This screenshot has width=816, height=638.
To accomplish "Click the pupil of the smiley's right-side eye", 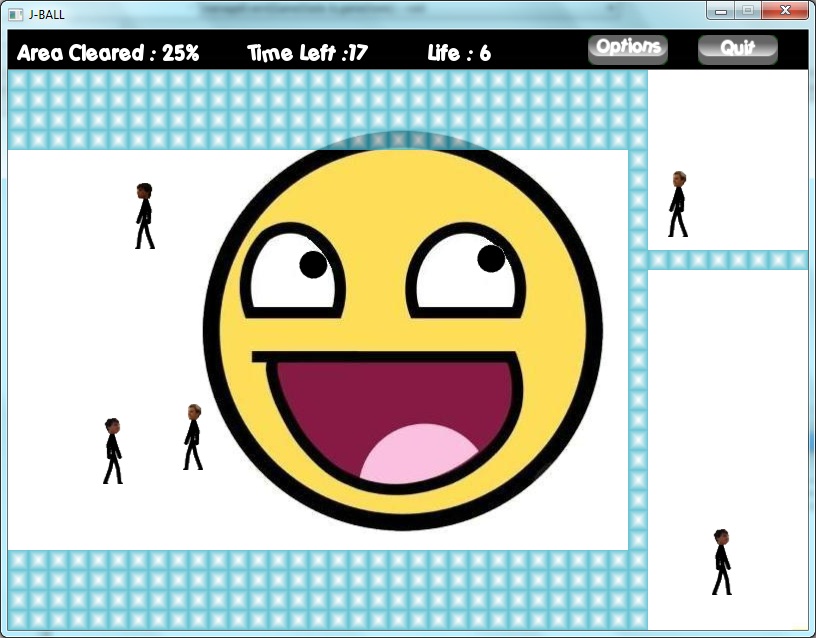I will point(490,258).
